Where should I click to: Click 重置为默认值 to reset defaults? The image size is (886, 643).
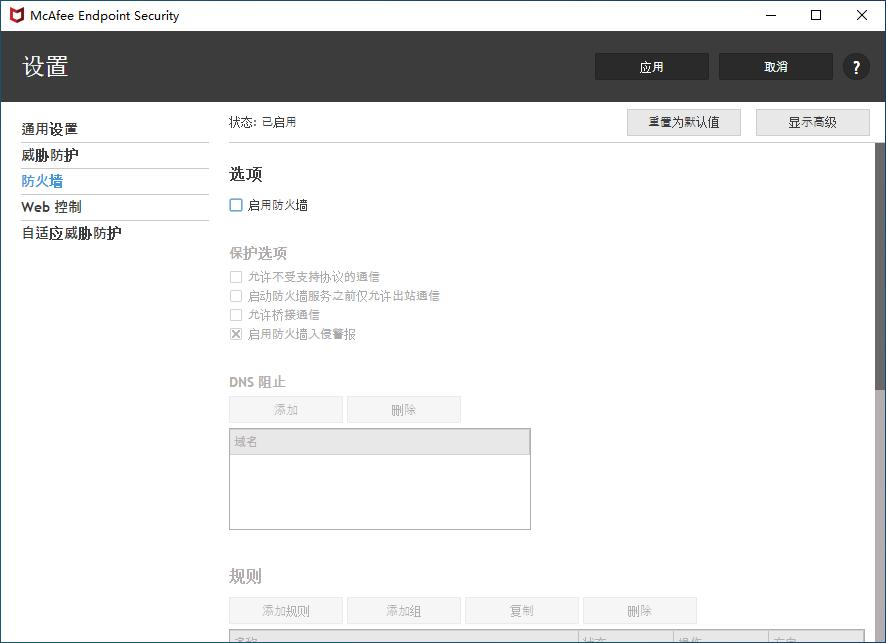tap(684, 121)
